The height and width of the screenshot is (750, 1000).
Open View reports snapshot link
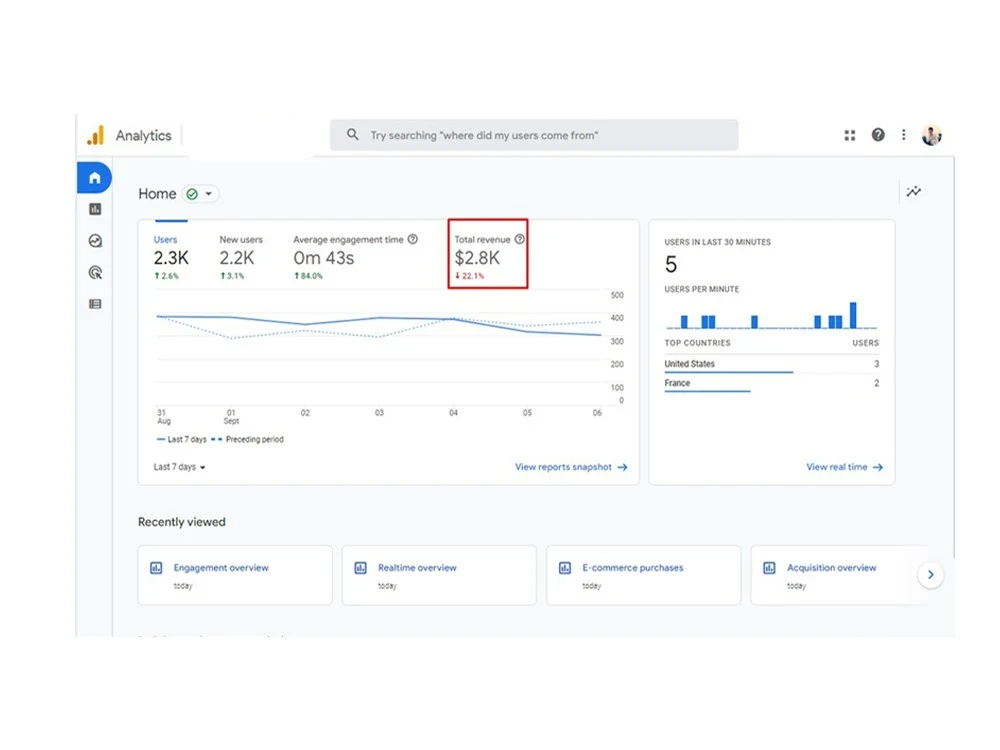[x=571, y=466]
